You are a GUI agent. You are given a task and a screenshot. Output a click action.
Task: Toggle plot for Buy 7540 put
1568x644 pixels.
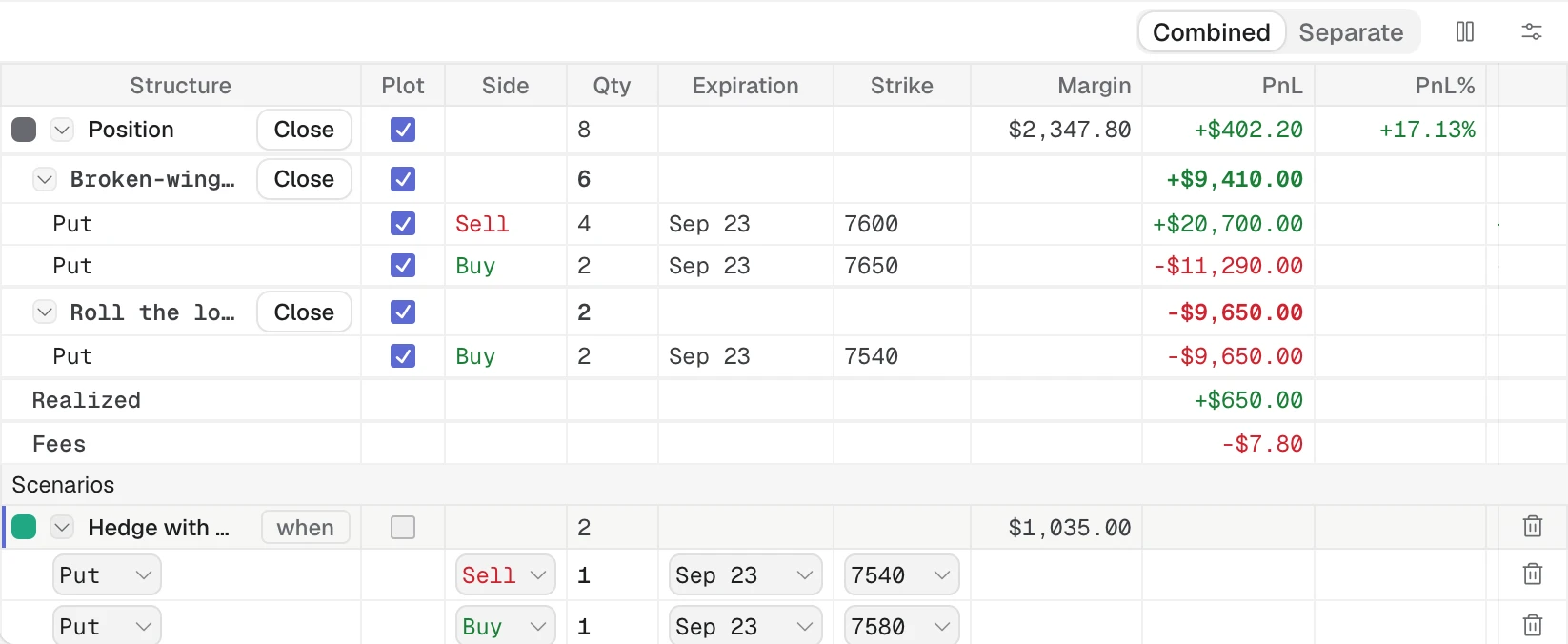[x=403, y=356]
